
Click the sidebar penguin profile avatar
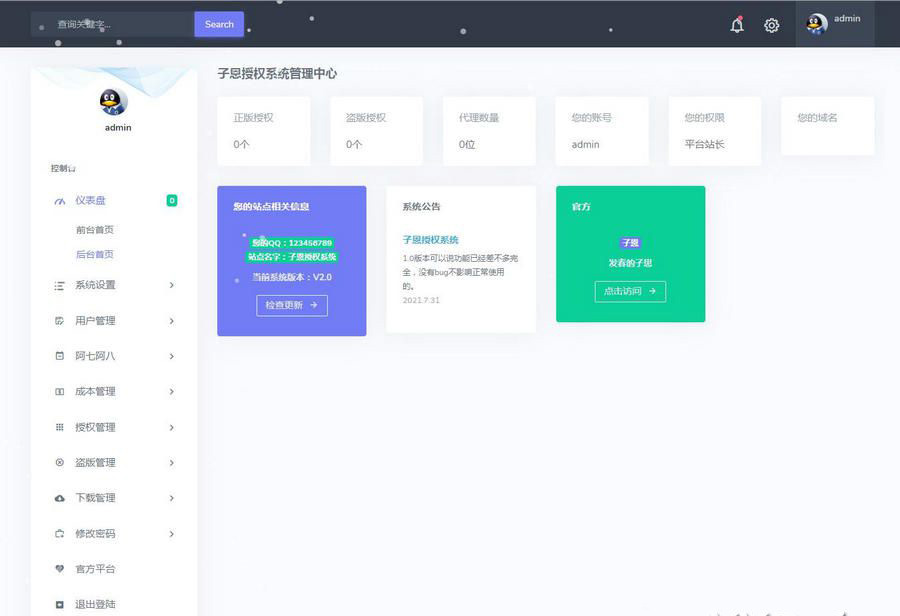(x=114, y=102)
